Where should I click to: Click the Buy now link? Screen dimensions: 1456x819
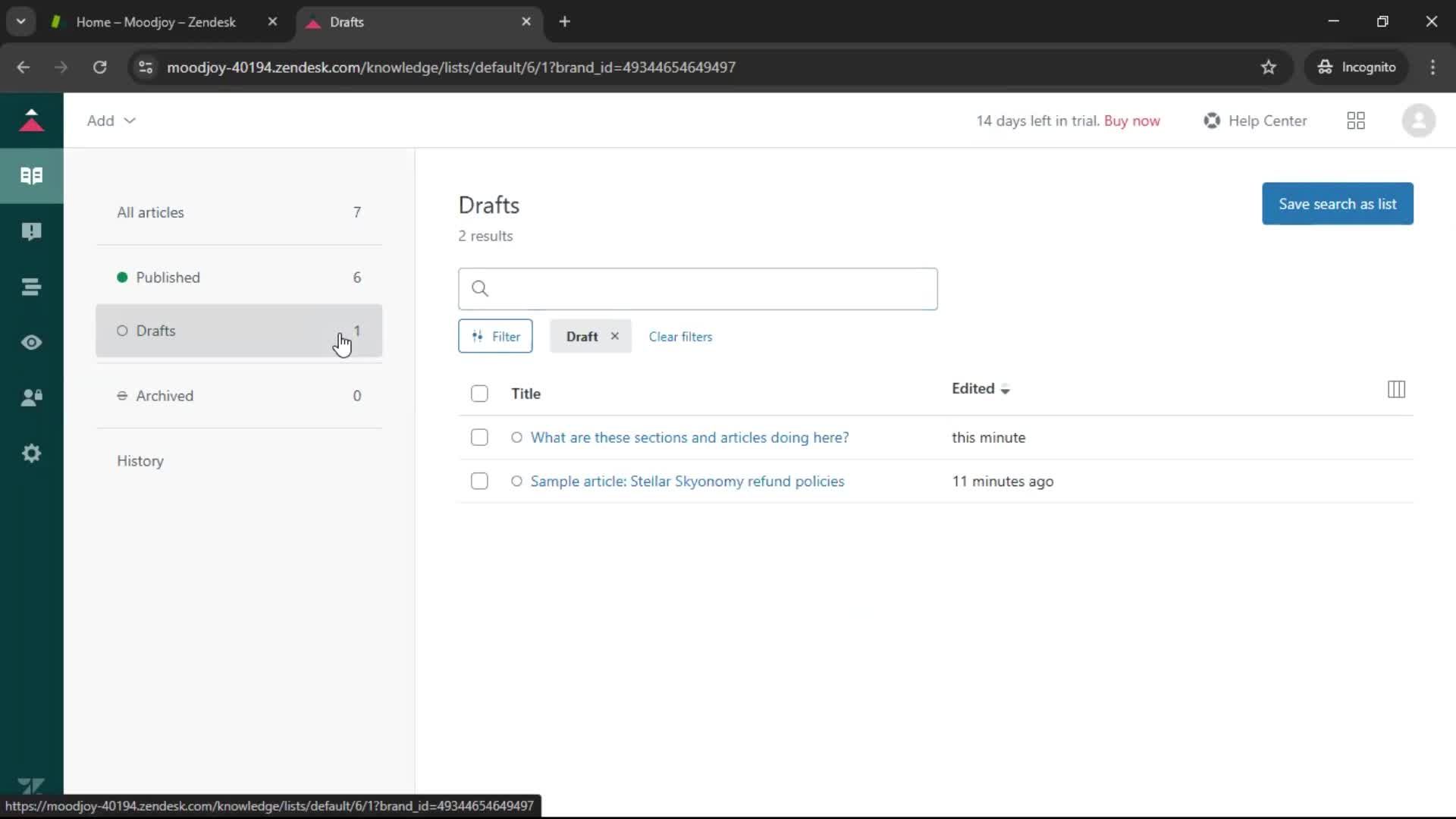1131,121
